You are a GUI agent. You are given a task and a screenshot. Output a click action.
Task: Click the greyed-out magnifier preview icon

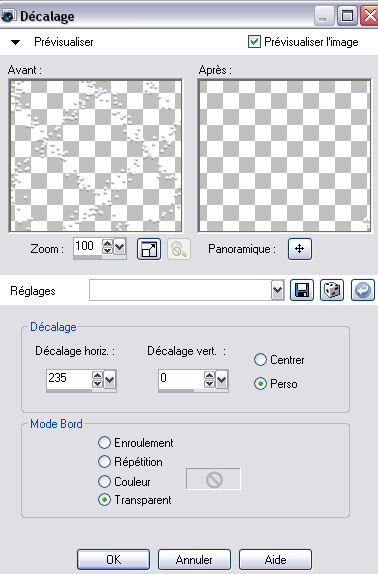[x=179, y=249]
